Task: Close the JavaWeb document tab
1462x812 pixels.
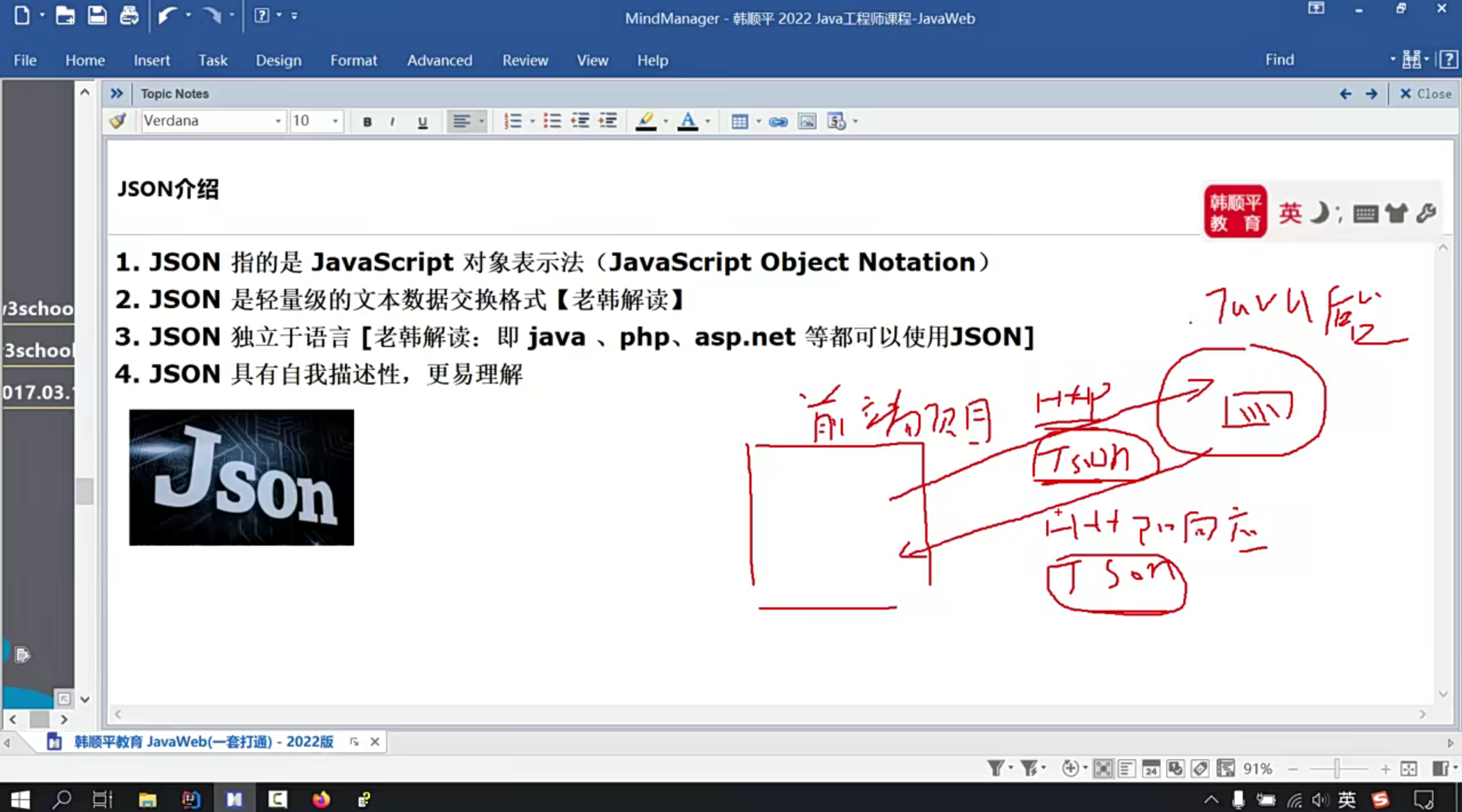Action: click(x=375, y=741)
